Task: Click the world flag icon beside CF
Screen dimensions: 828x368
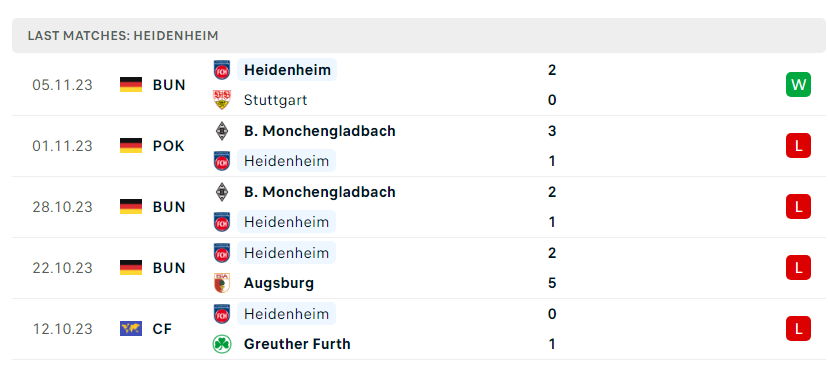Action: click(x=131, y=329)
